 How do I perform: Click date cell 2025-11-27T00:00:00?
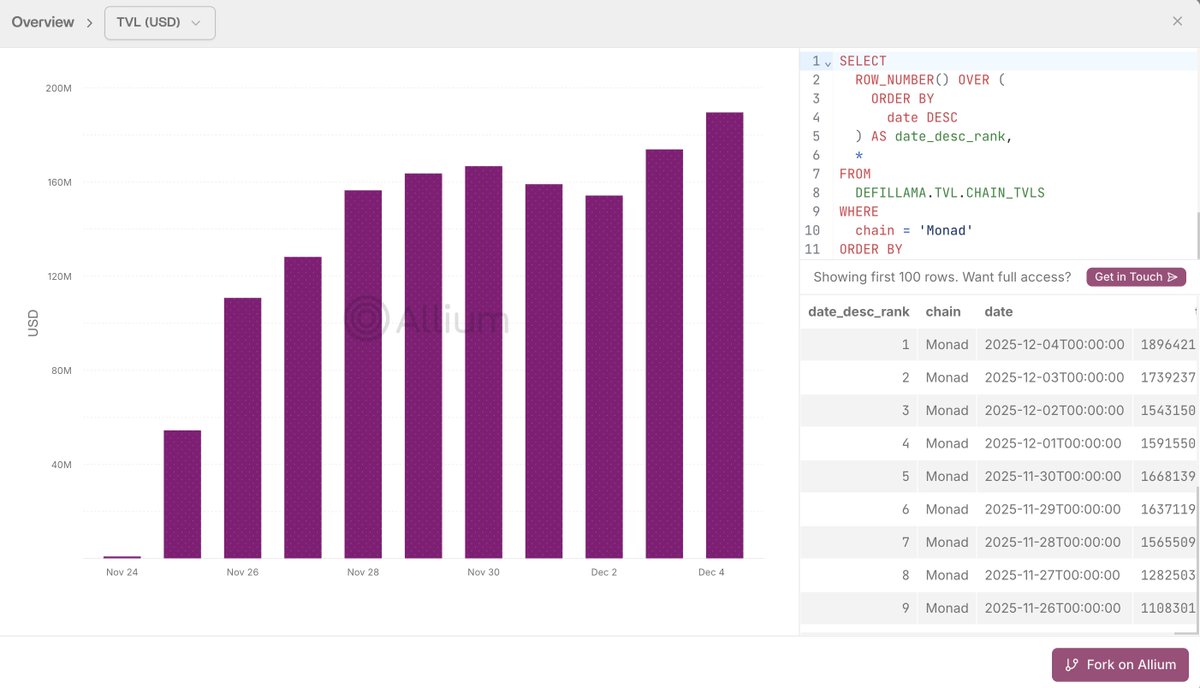(1054, 575)
